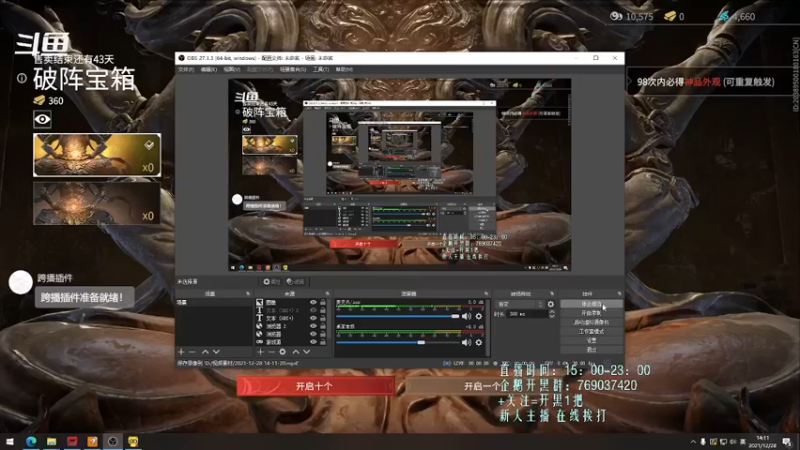Open the 帮助(H) menu
The width and height of the screenshot is (800, 450).
(x=344, y=69)
